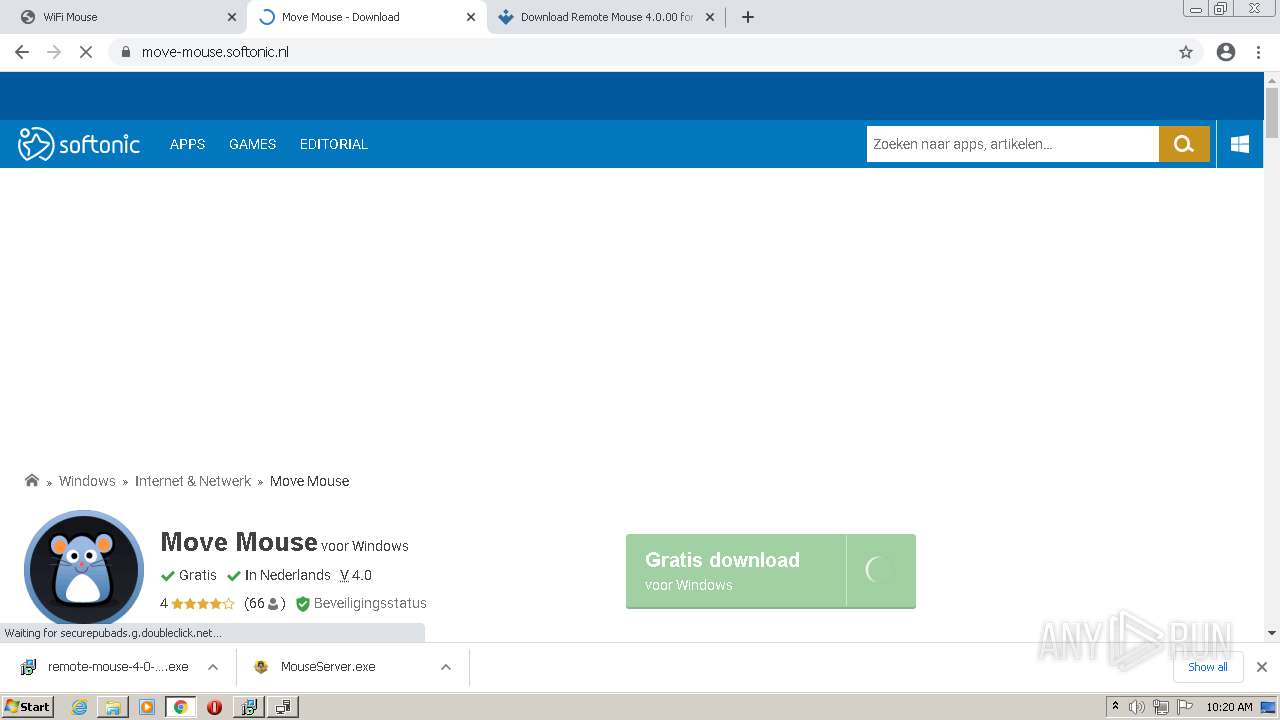
Task: Open the media player taskbar icon
Action: tap(147, 707)
